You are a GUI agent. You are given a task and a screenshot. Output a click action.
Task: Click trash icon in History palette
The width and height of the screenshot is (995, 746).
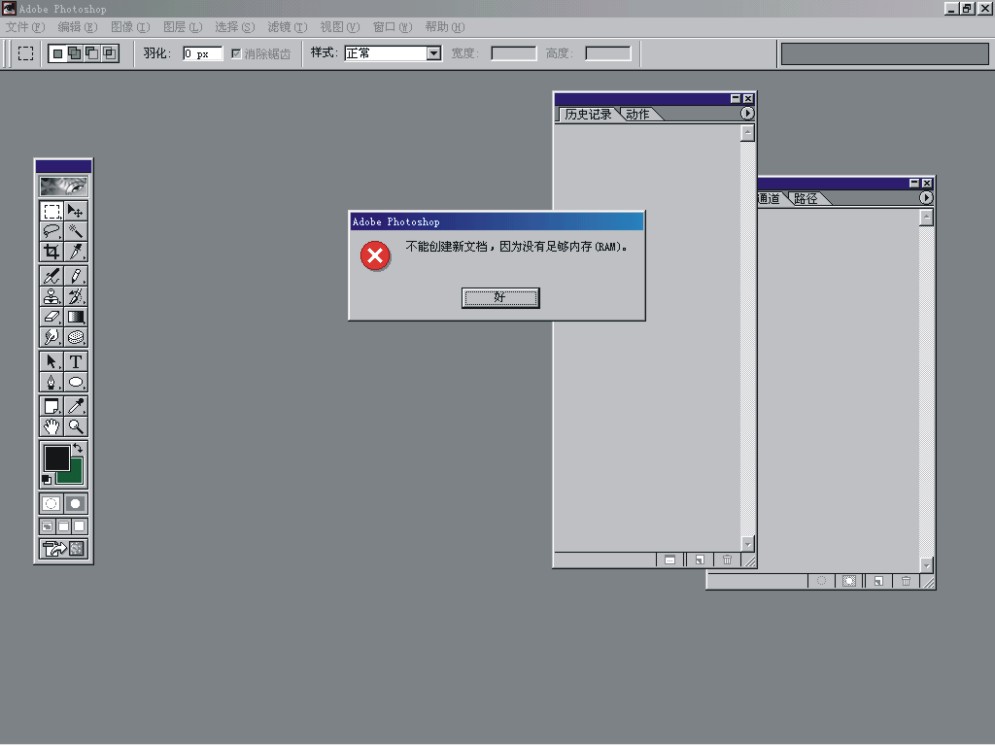coord(727,560)
